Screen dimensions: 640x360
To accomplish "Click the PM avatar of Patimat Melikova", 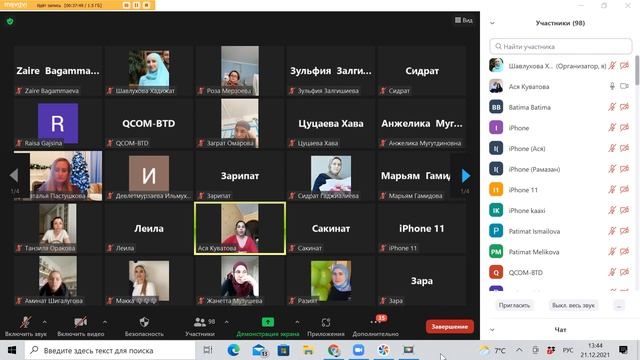I will 496,252.
